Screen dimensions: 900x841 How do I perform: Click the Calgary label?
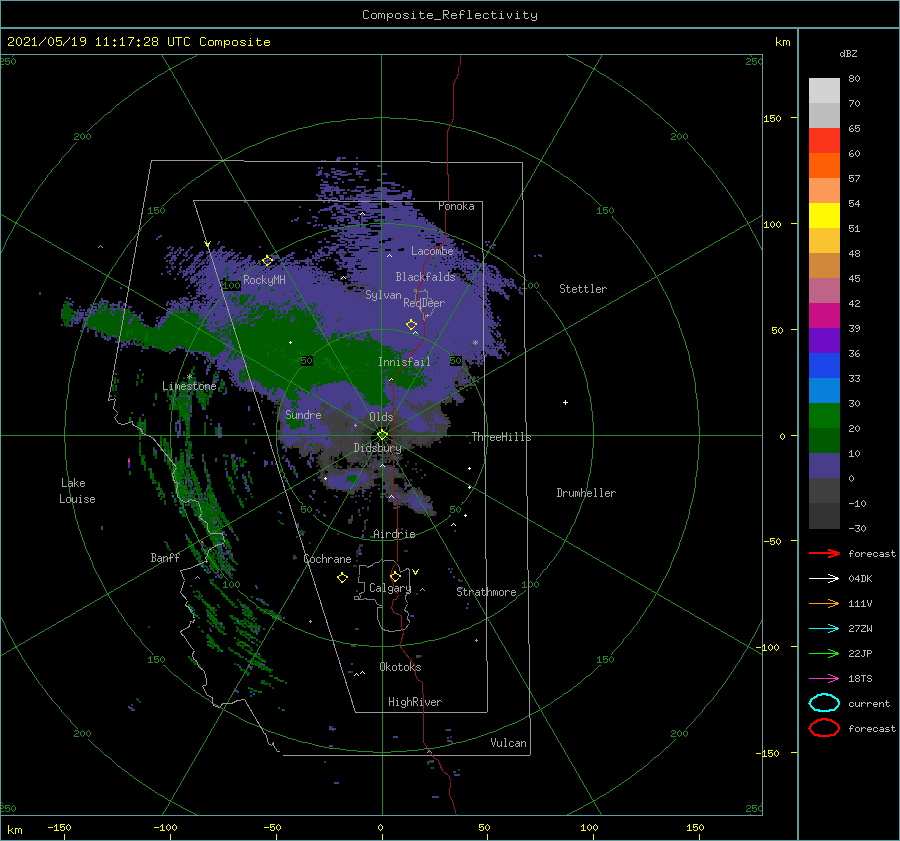click(390, 588)
